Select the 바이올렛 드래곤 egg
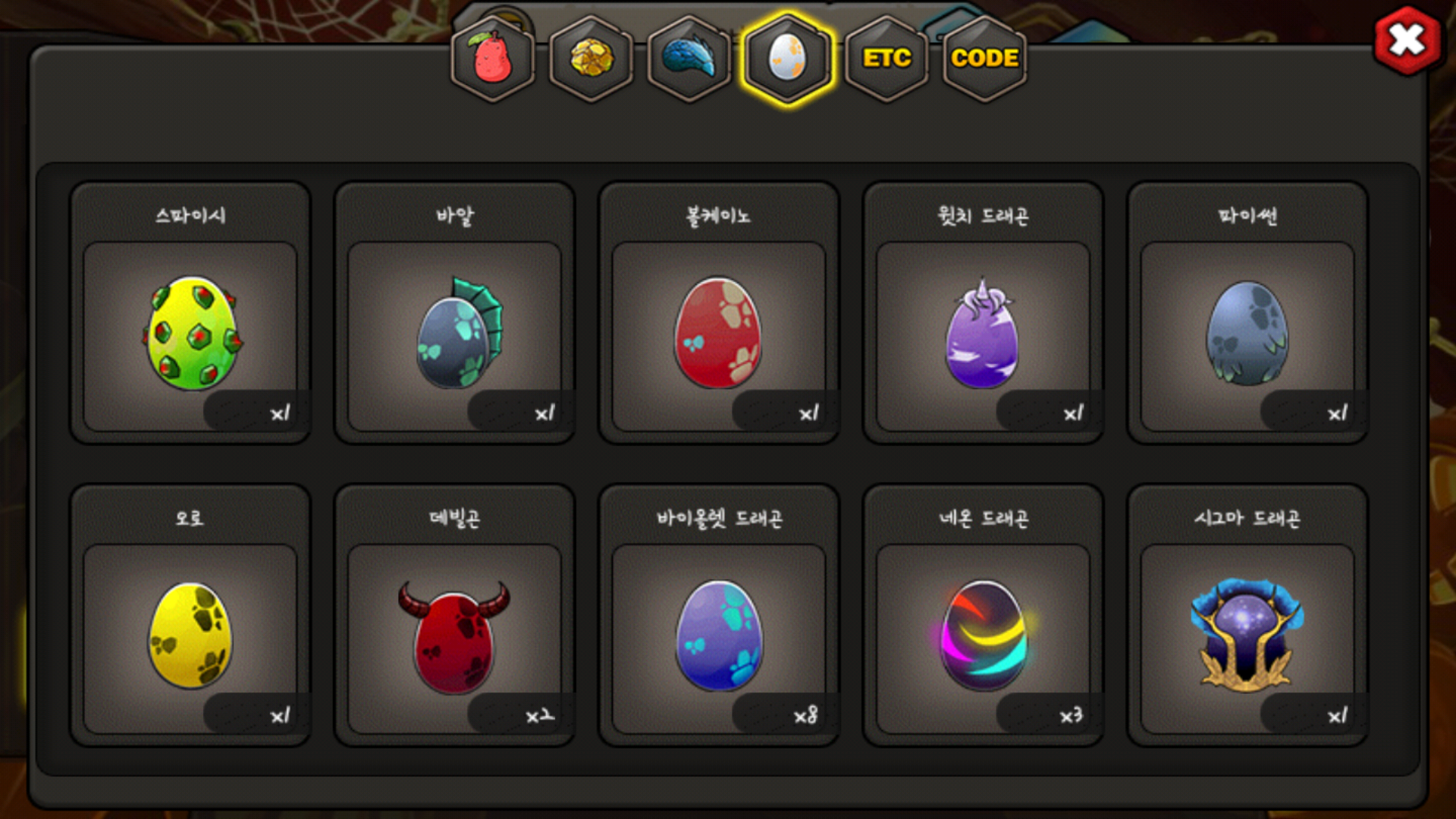Screen dimensions: 1456x819 719,635
